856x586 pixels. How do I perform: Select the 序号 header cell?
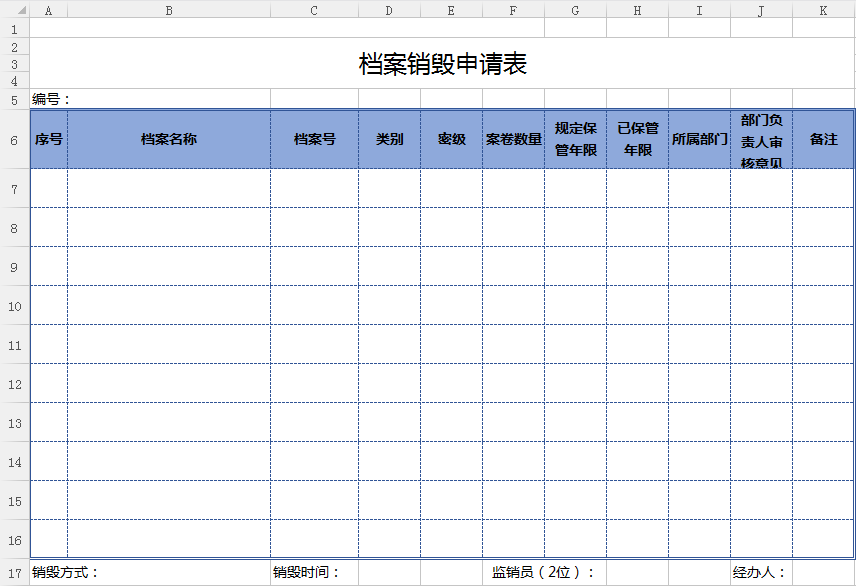click(49, 139)
